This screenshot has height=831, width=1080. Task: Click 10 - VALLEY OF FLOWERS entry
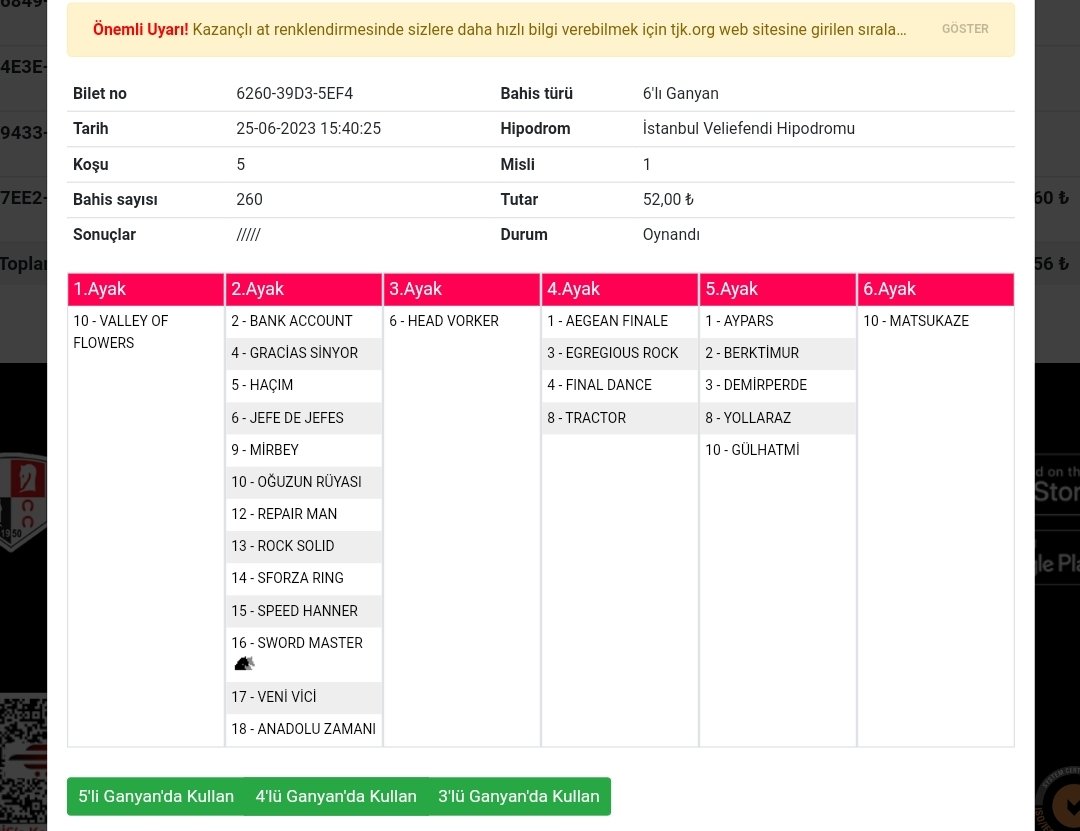121,331
